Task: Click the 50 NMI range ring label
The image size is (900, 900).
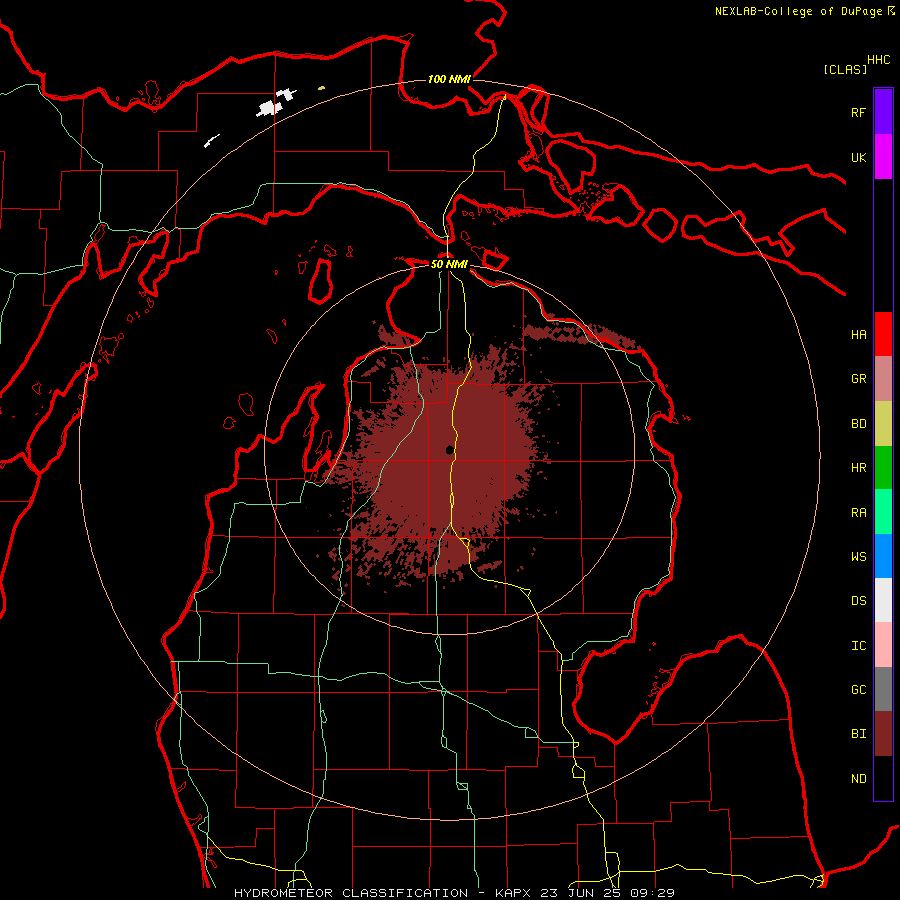Action: click(x=449, y=264)
